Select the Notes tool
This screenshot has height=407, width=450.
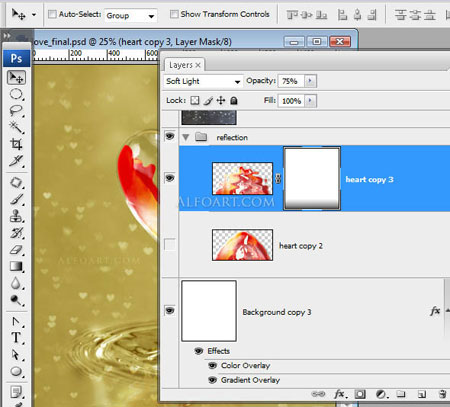coord(16,392)
